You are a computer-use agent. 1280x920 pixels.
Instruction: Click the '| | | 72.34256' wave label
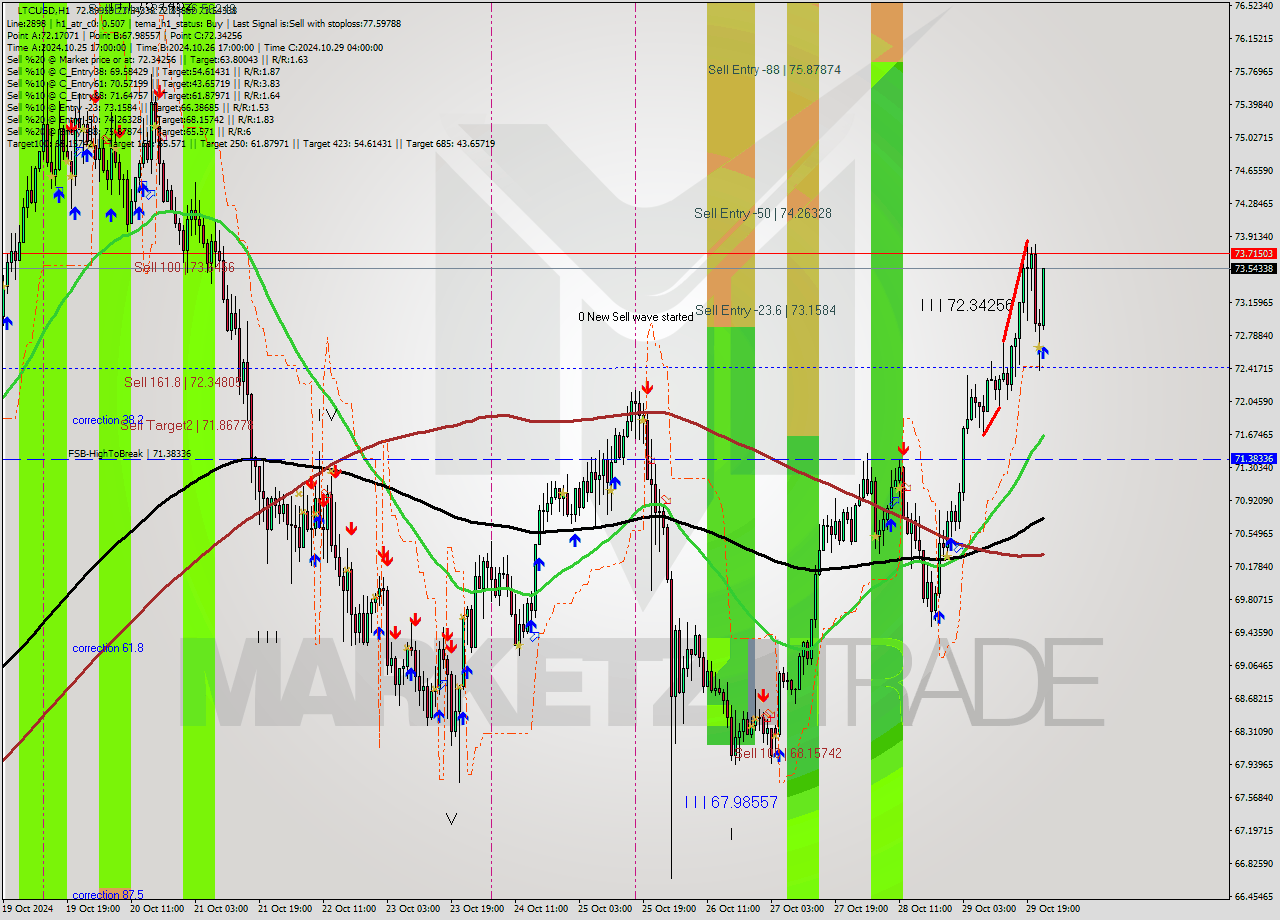[x=967, y=304]
